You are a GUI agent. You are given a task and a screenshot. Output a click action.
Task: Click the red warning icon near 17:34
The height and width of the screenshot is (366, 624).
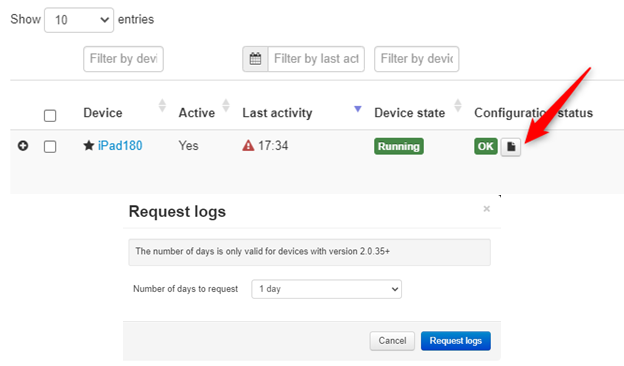(248, 146)
